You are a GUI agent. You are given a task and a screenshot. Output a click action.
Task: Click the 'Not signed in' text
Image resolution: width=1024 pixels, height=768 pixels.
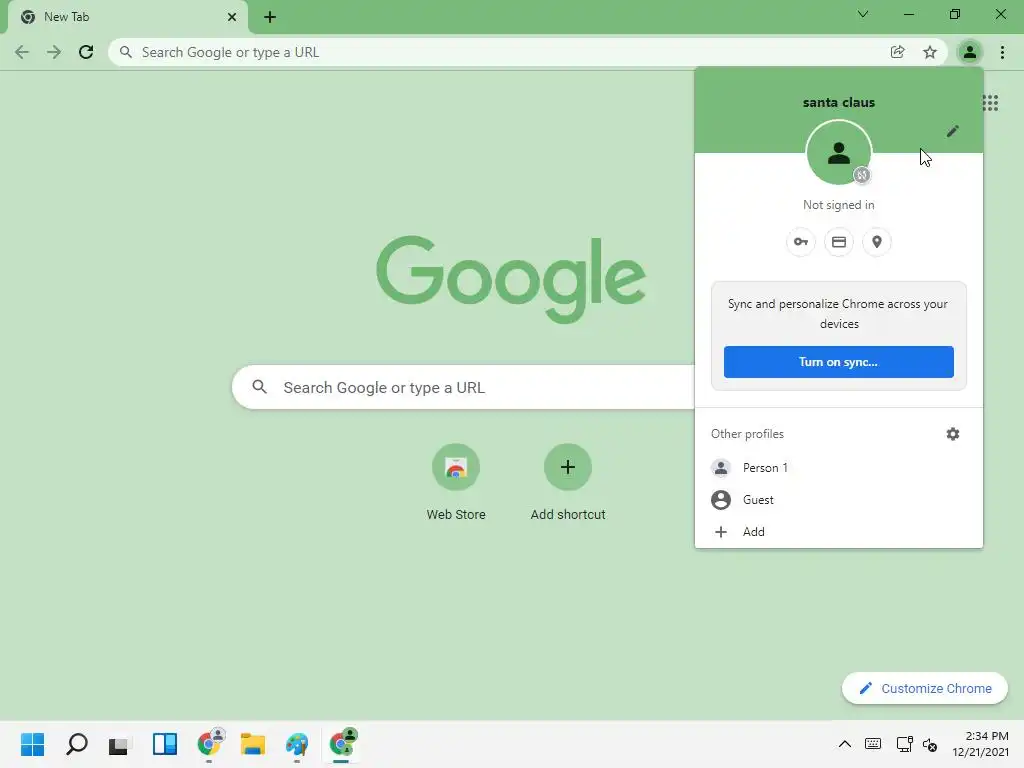tap(839, 205)
